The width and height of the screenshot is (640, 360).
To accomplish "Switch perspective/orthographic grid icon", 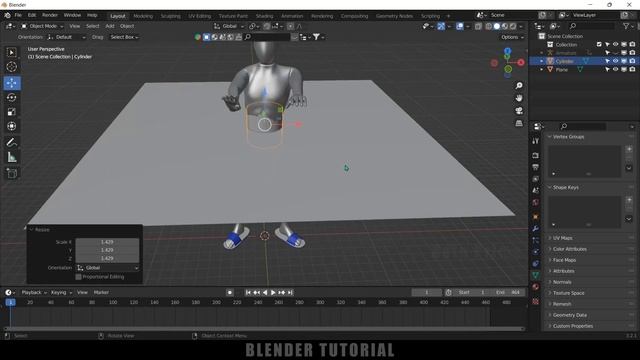I will [519, 123].
